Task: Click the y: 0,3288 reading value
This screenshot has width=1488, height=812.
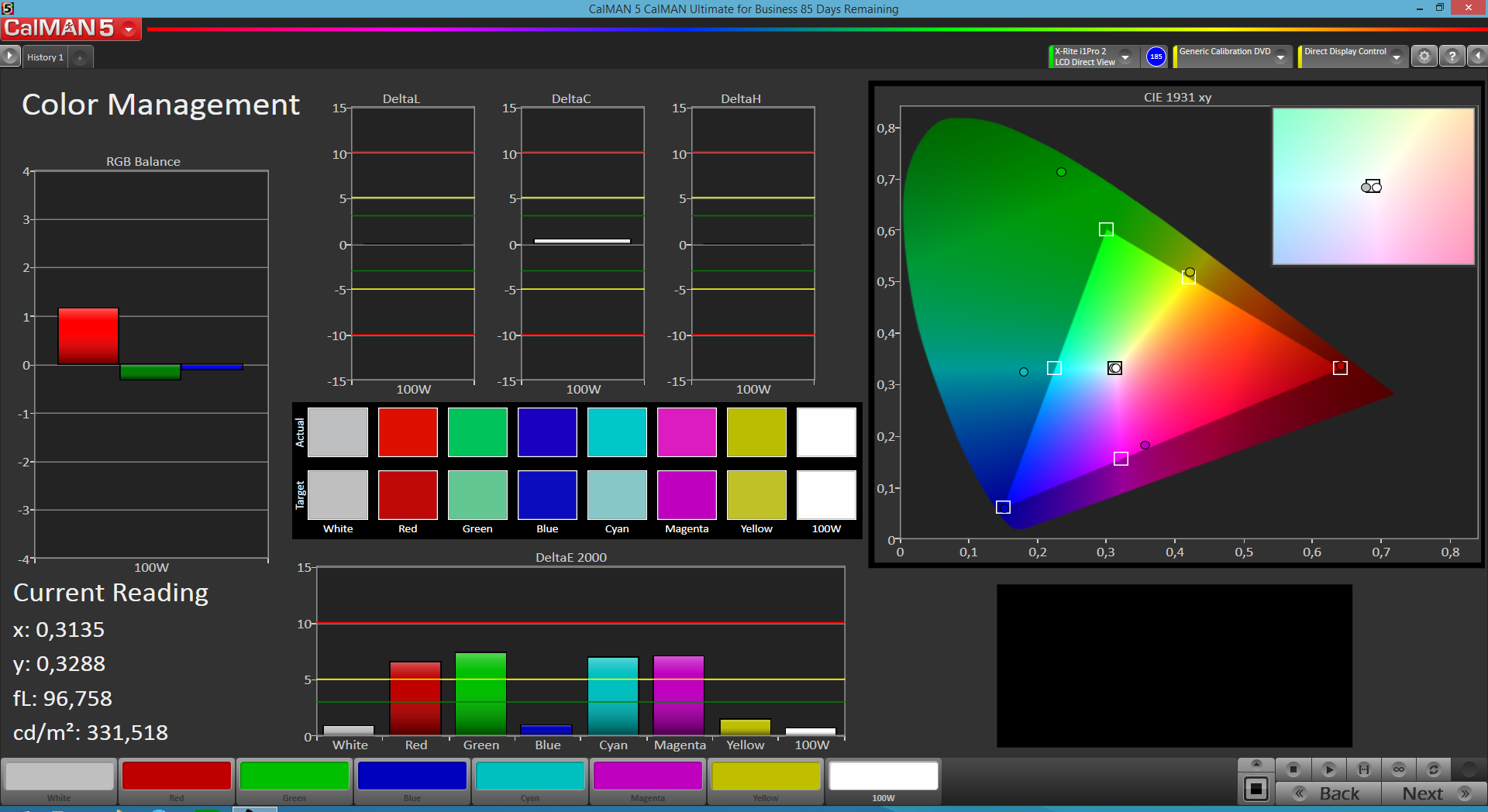Action: tap(59, 663)
